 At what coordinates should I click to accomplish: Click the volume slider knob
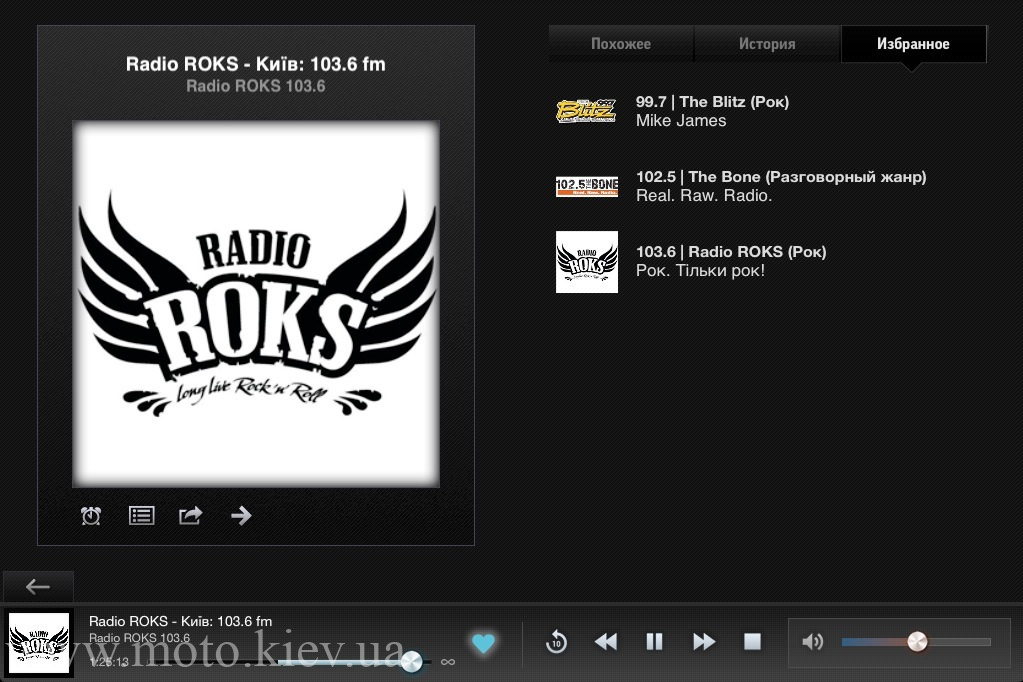917,642
